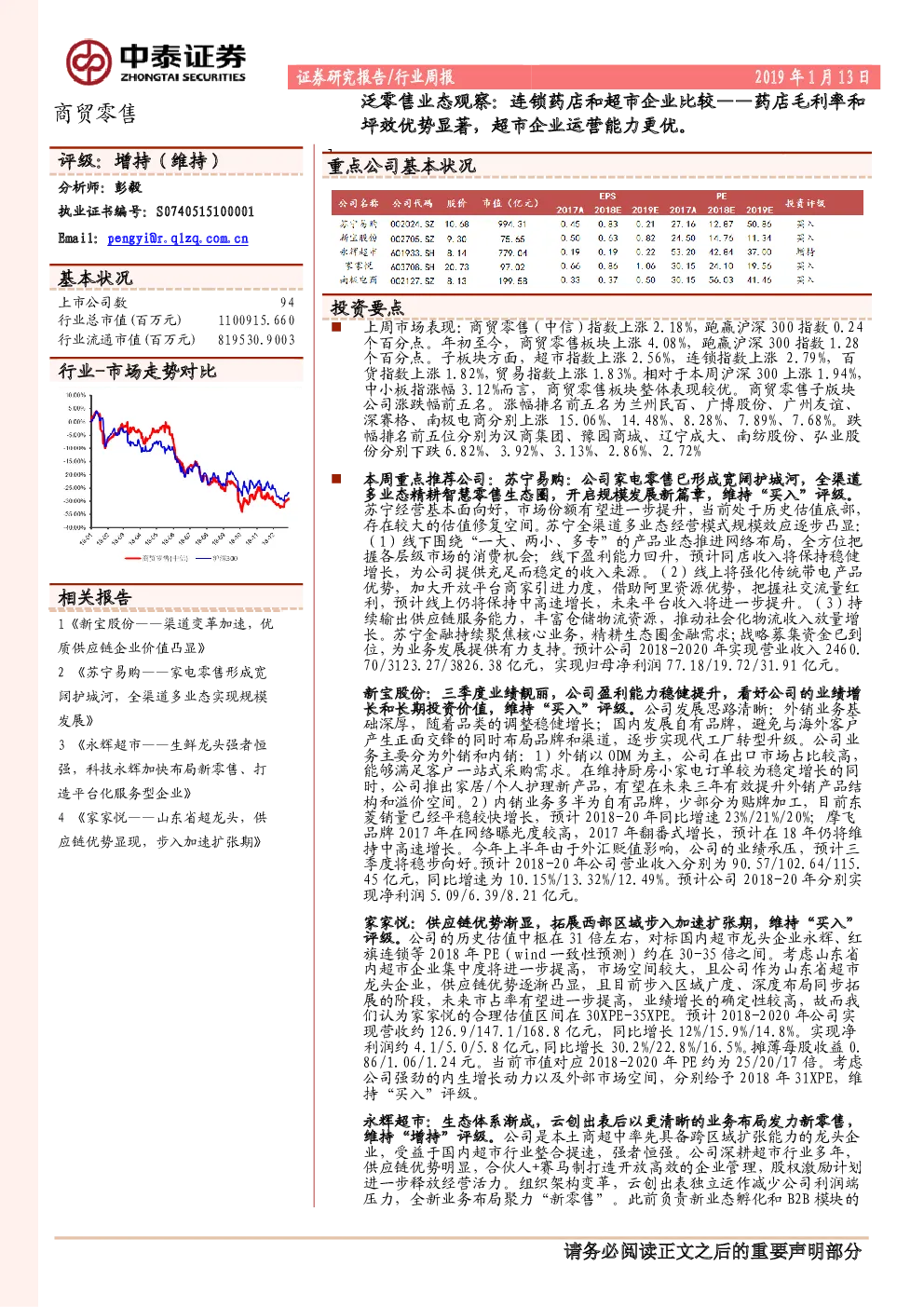
Task: Click the report date 2019年1月13日
Action: point(811,77)
